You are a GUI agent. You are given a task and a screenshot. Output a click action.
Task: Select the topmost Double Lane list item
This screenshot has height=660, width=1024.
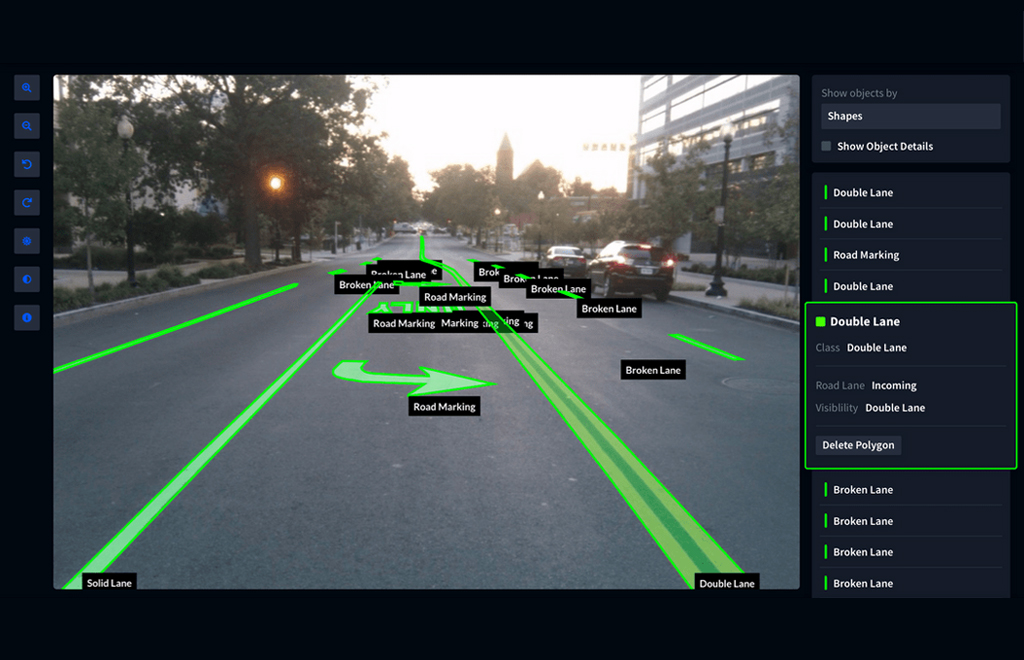tap(863, 193)
